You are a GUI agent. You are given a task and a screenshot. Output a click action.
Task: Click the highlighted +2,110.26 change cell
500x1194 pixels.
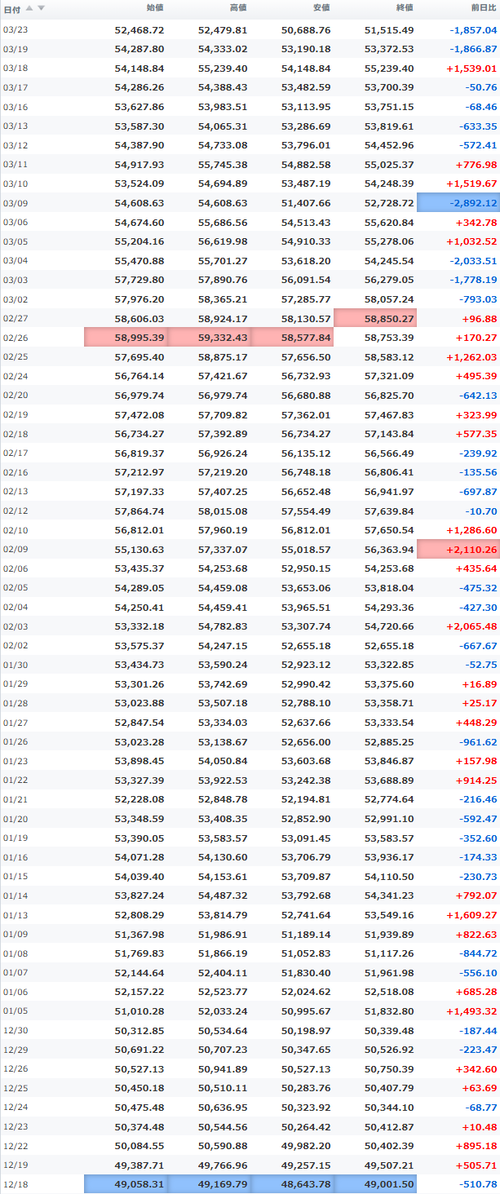tap(458, 550)
